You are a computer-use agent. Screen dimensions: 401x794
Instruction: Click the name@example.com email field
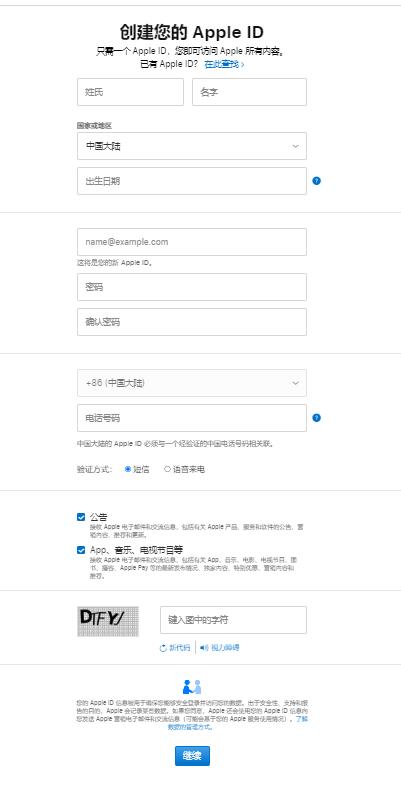[x=192, y=242]
